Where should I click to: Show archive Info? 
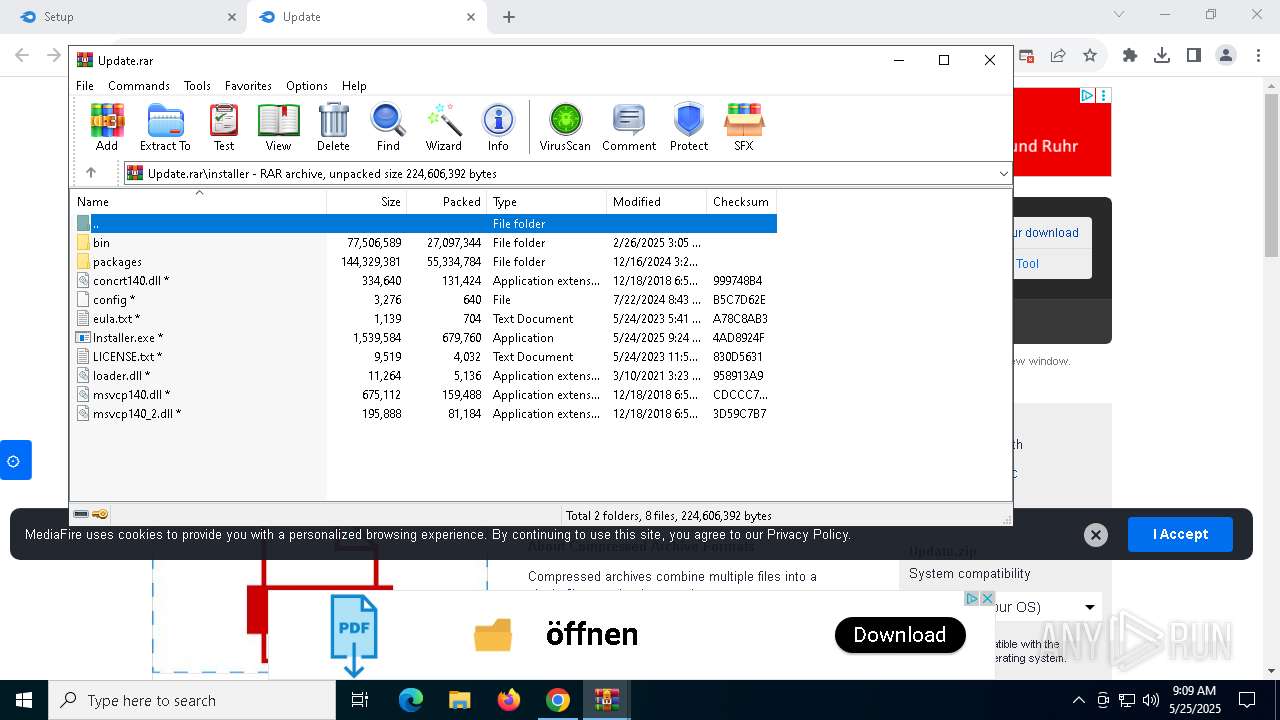click(498, 127)
